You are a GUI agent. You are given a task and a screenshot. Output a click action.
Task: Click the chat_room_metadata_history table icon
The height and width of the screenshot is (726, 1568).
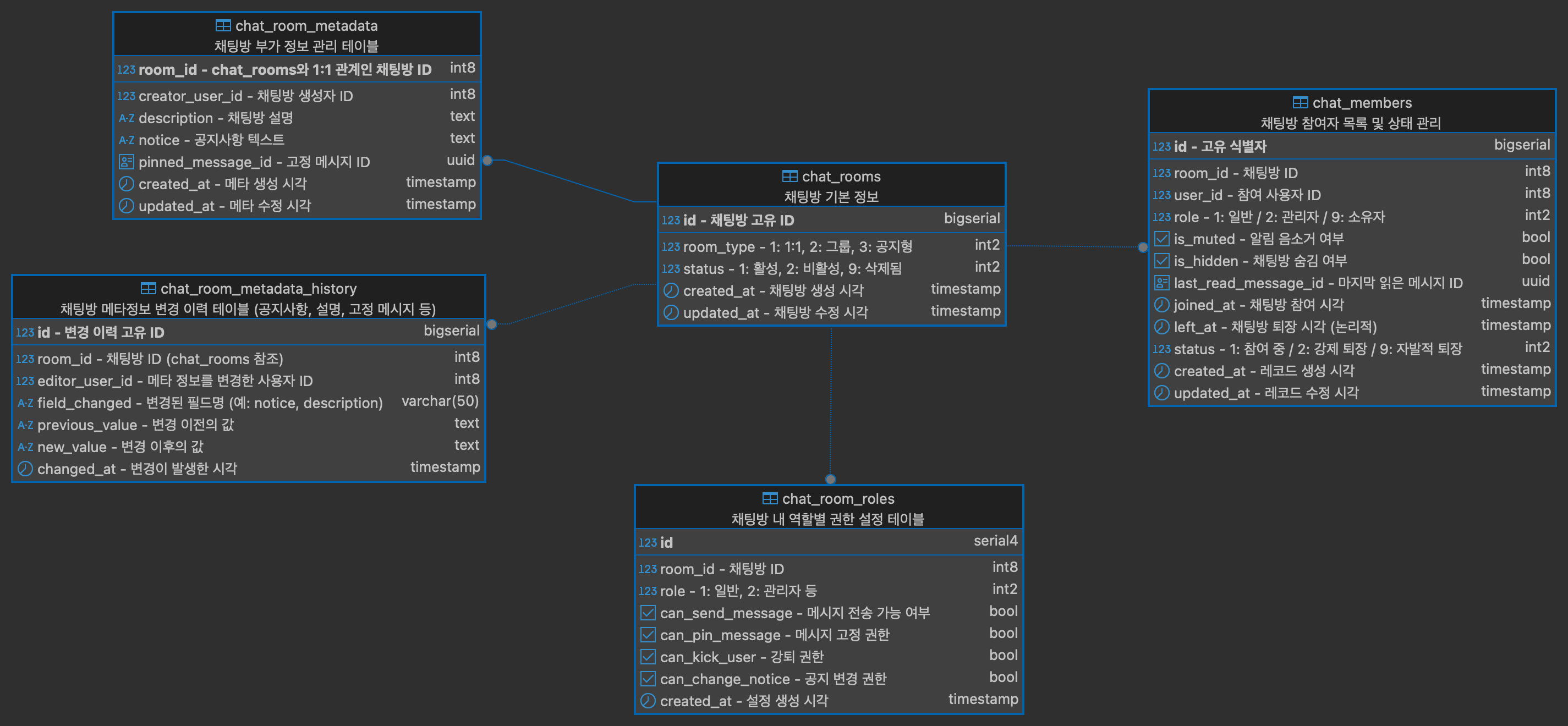tap(148, 288)
